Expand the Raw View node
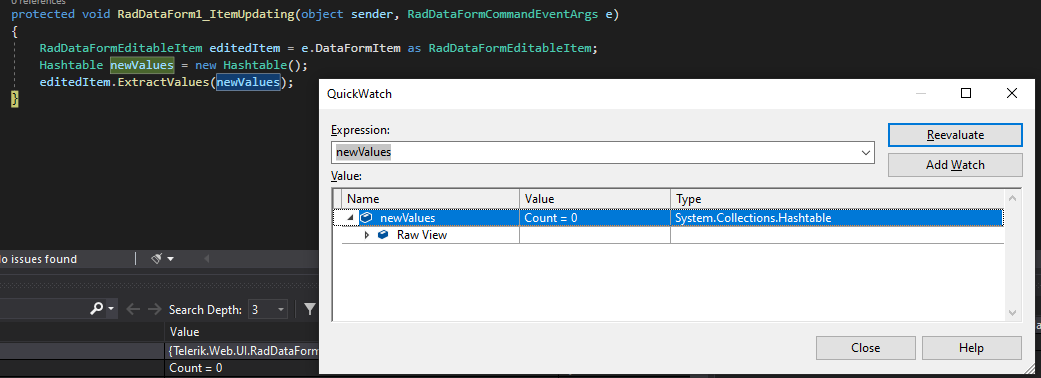1041x378 pixels. [x=366, y=235]
